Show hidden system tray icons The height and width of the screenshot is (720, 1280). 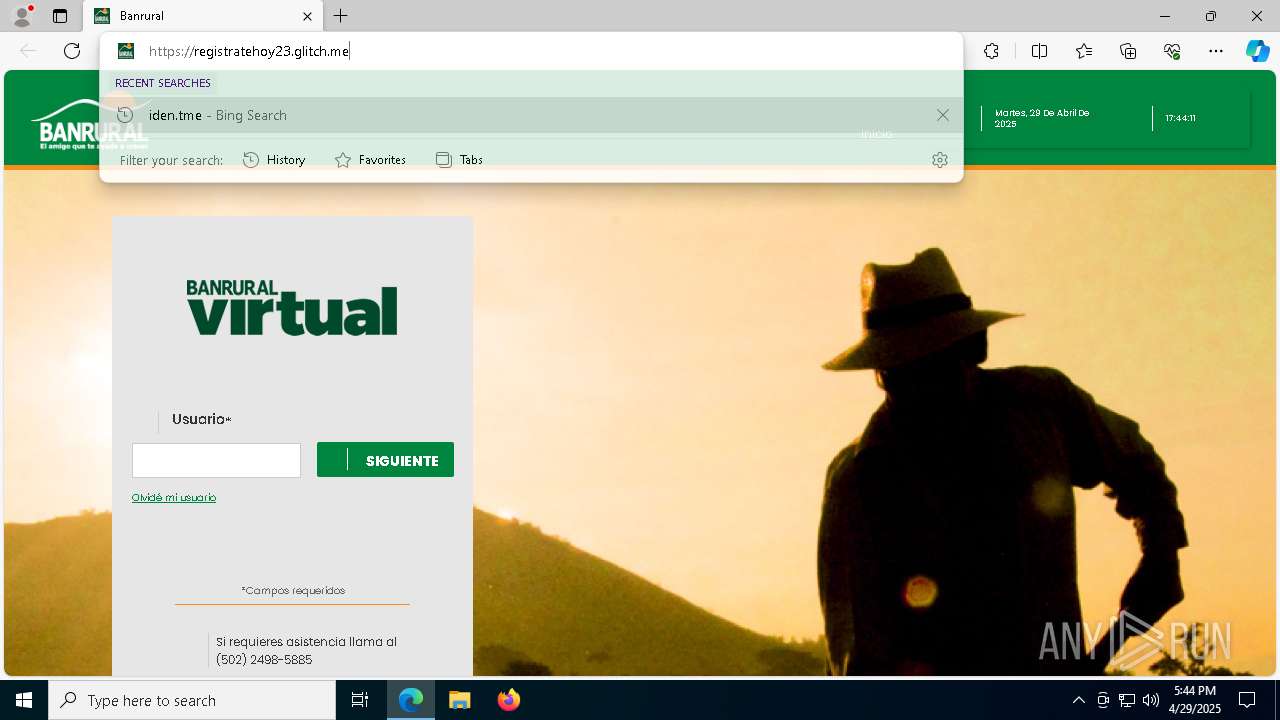[x=1078, y=700]
